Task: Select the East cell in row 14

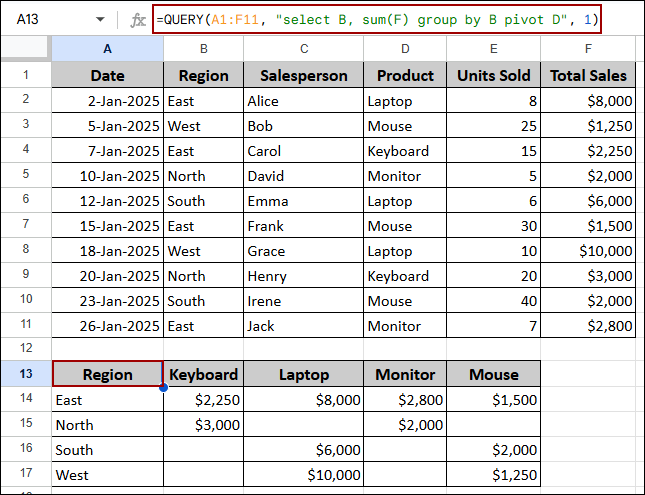Action: [x=107, y=400]
